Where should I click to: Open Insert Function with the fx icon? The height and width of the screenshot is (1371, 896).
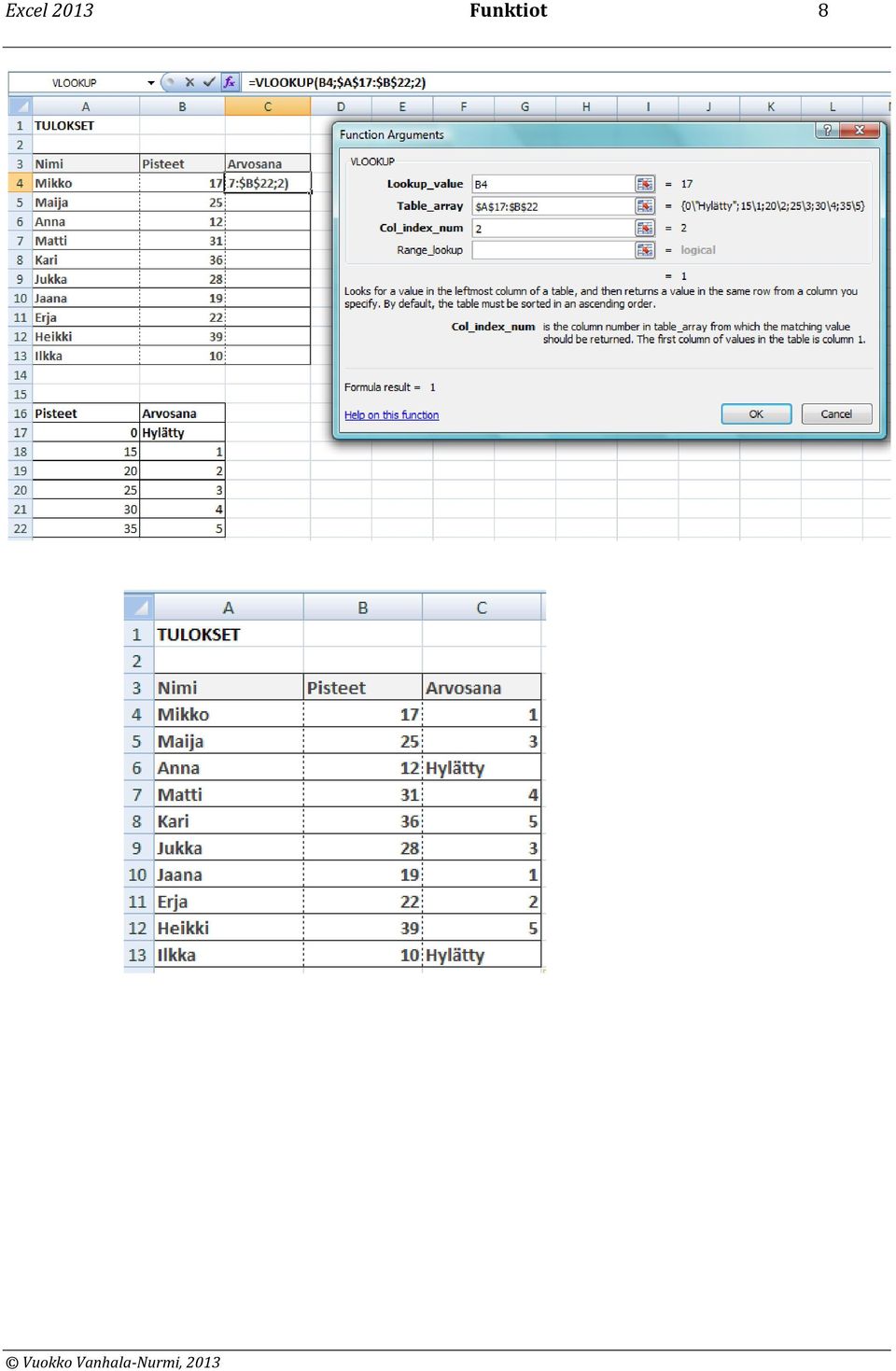pos(230,82)
